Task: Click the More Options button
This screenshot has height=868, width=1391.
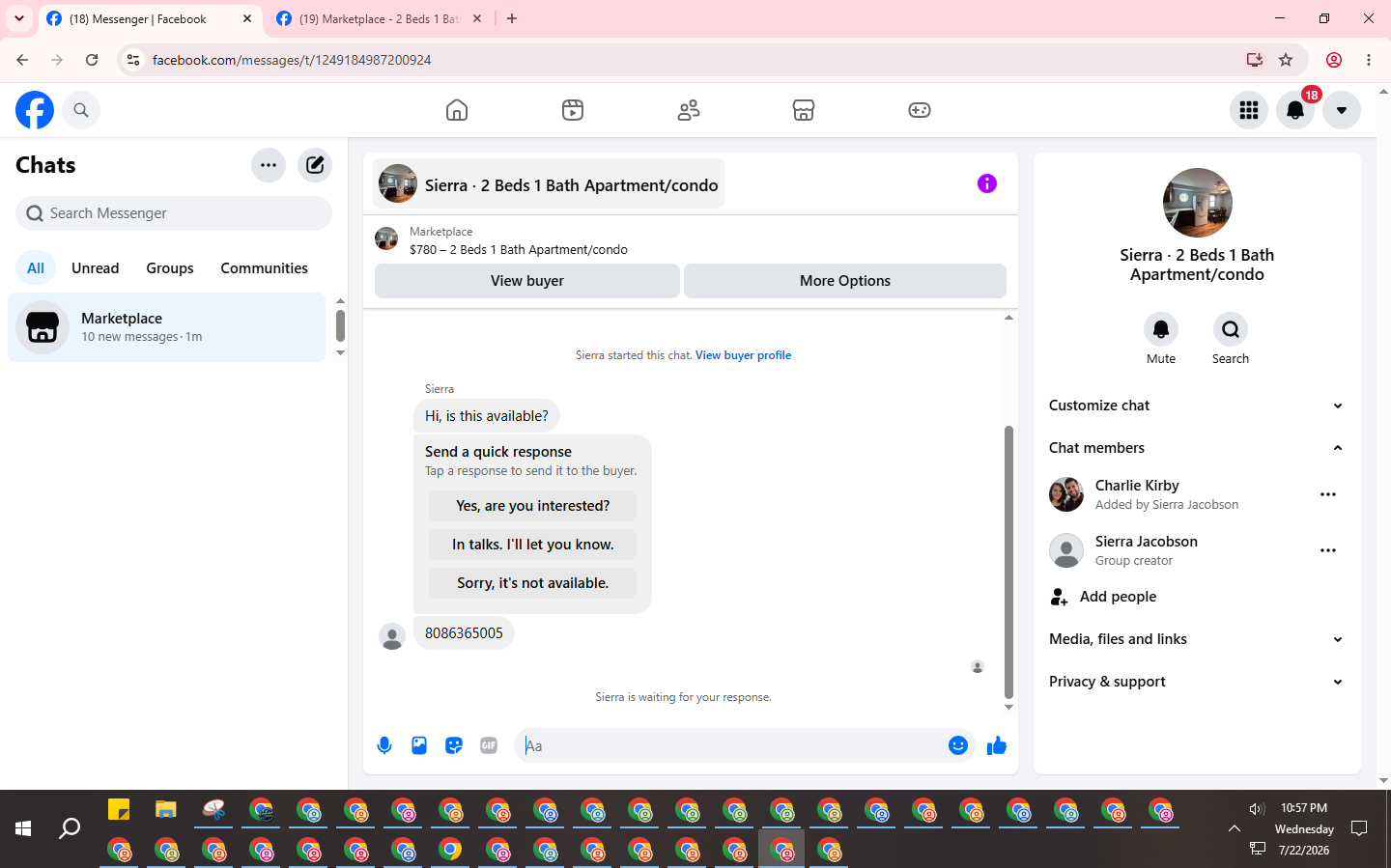Action: (845, 281)
